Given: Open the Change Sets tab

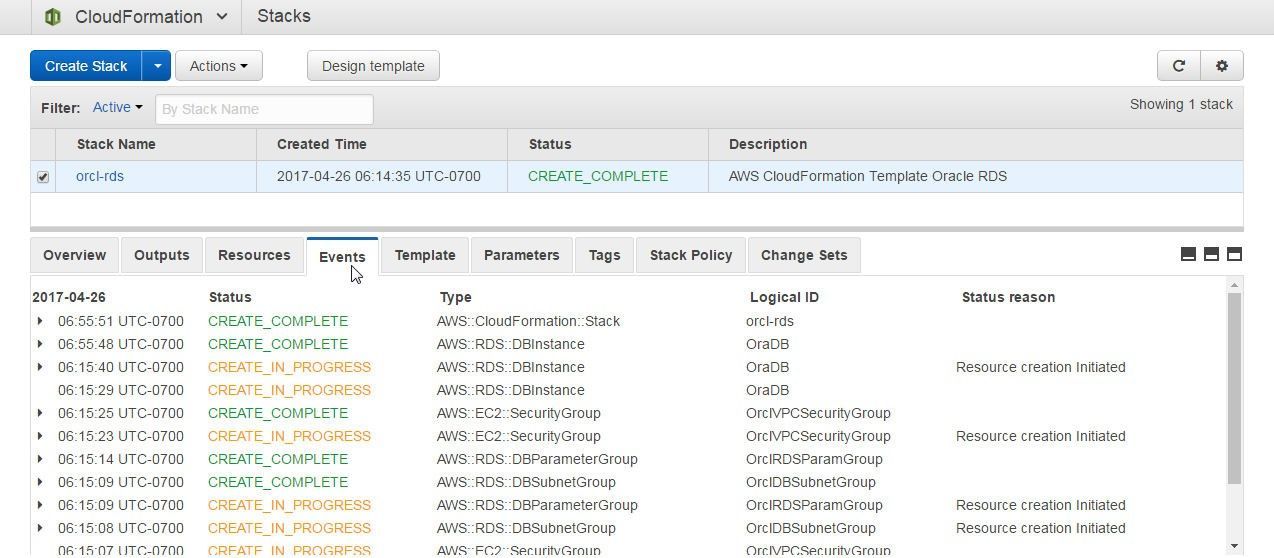Looking at the screenshot, I should pyautogui.click(x=804, y=255).
